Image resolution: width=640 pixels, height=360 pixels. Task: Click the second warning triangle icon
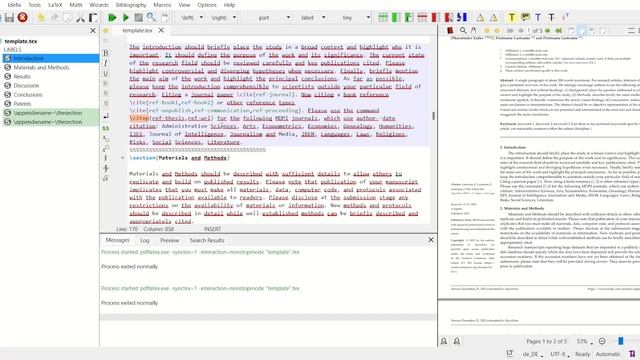(493, 18)
